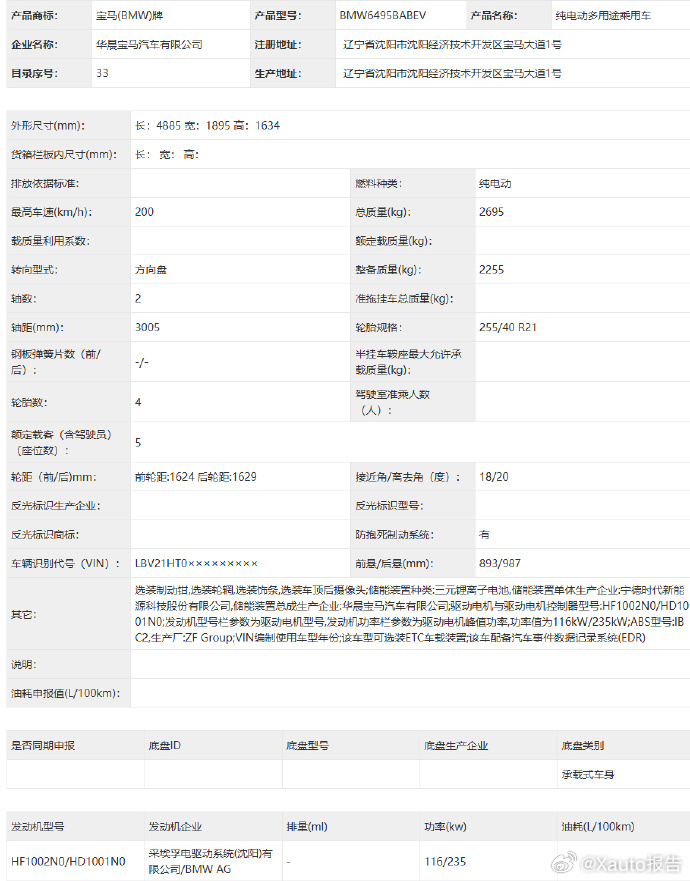Viewport: 690px width, 881px height.
Task: Click the 轴距(mm) label
Action: (x=37, y=327)
